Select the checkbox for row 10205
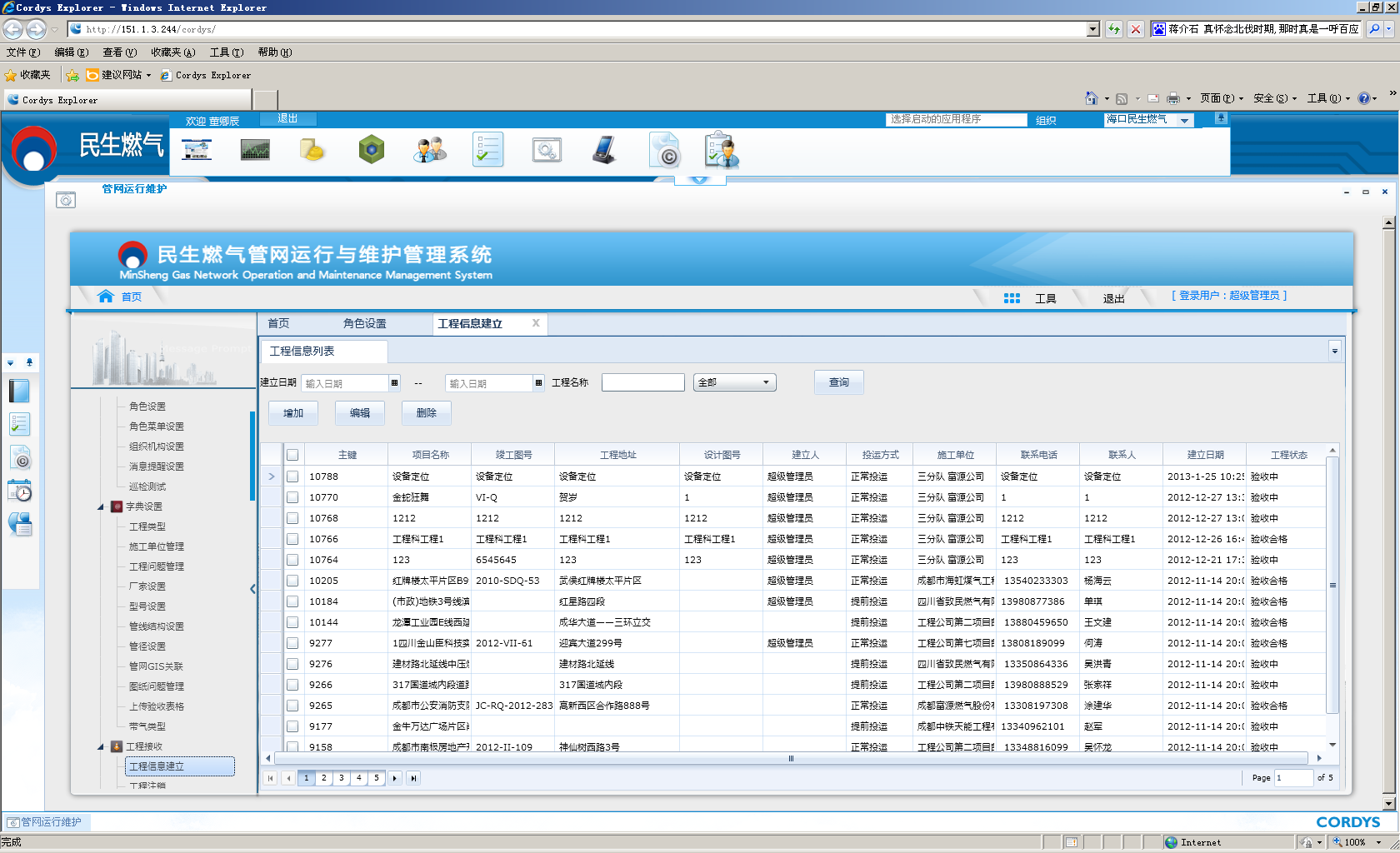The height and width of the screenshot is (853, 1400). [292, 581]
